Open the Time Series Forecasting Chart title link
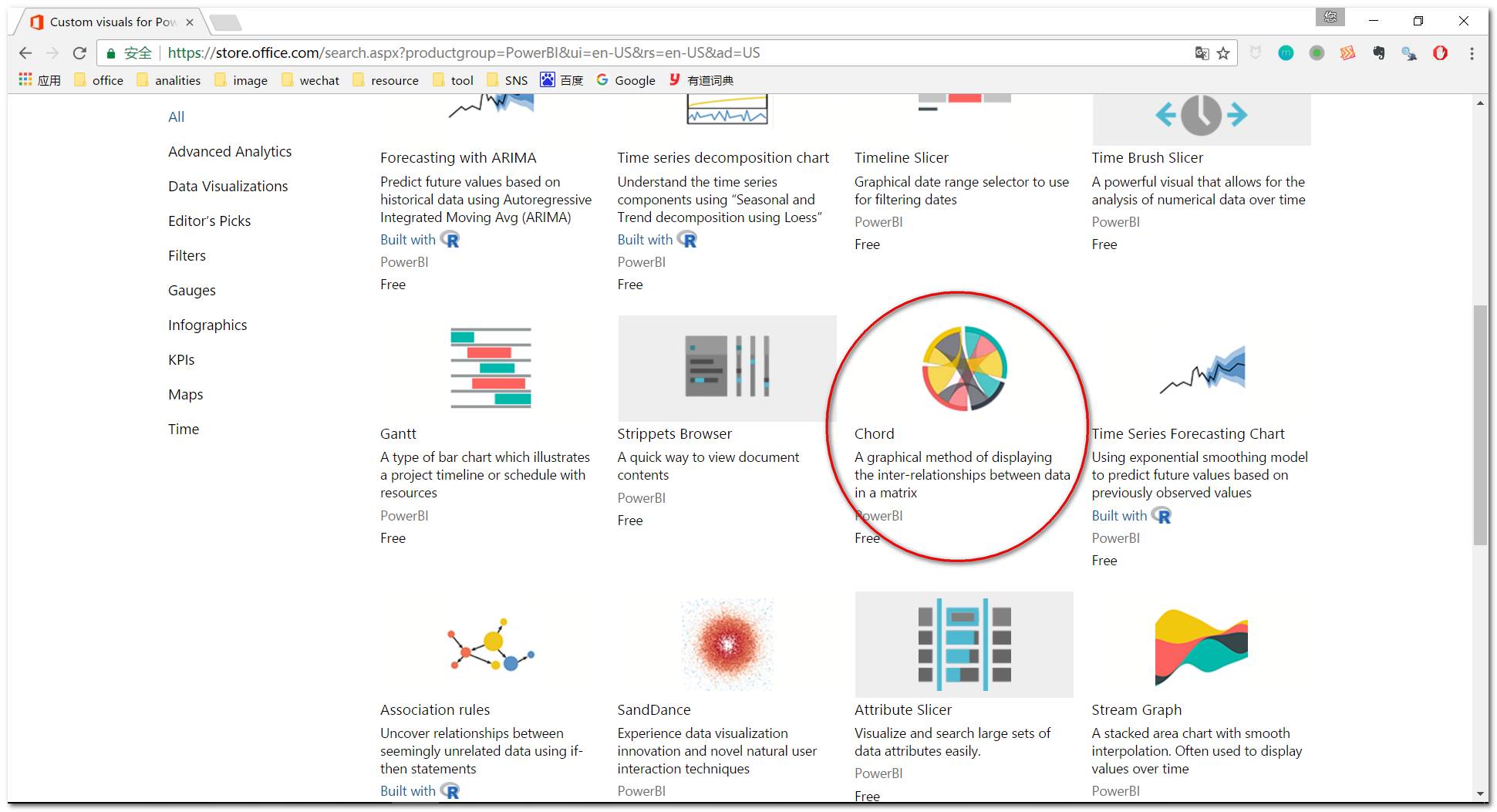 [1188, 434]
